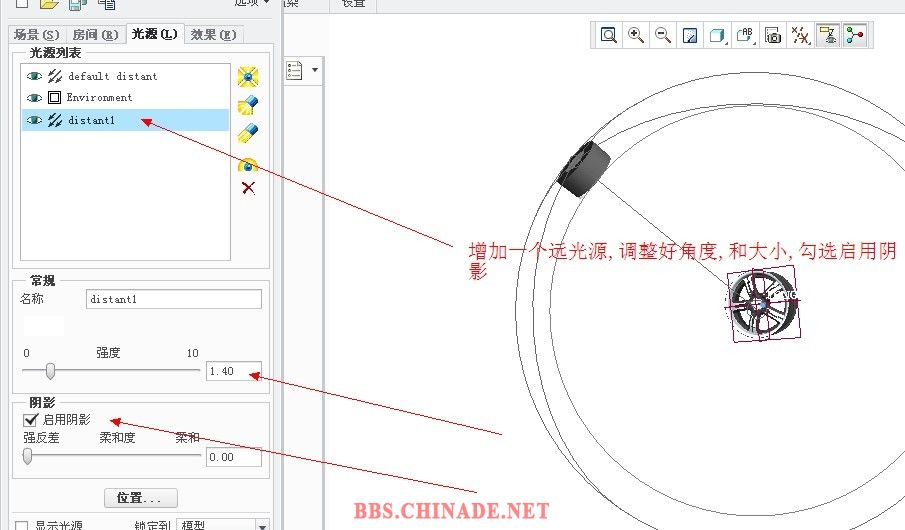Select the wheel rim model in the viewport
Screen dimensions: 905x530
tap(762, 304)
